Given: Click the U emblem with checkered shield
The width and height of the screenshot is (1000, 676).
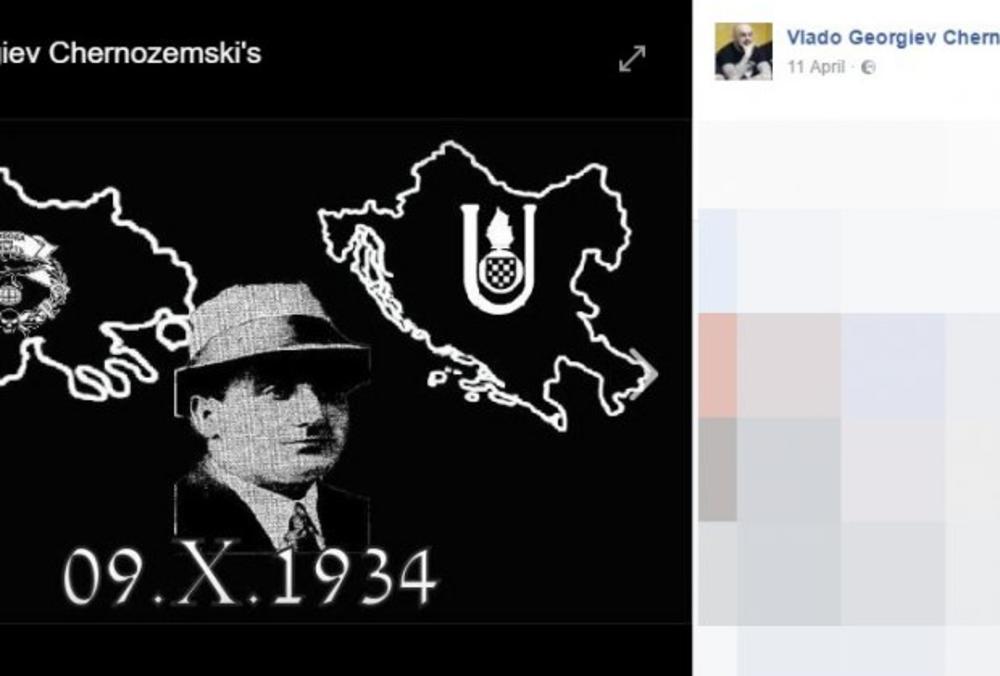Looking at the screenshot, I should click(499, 258).
